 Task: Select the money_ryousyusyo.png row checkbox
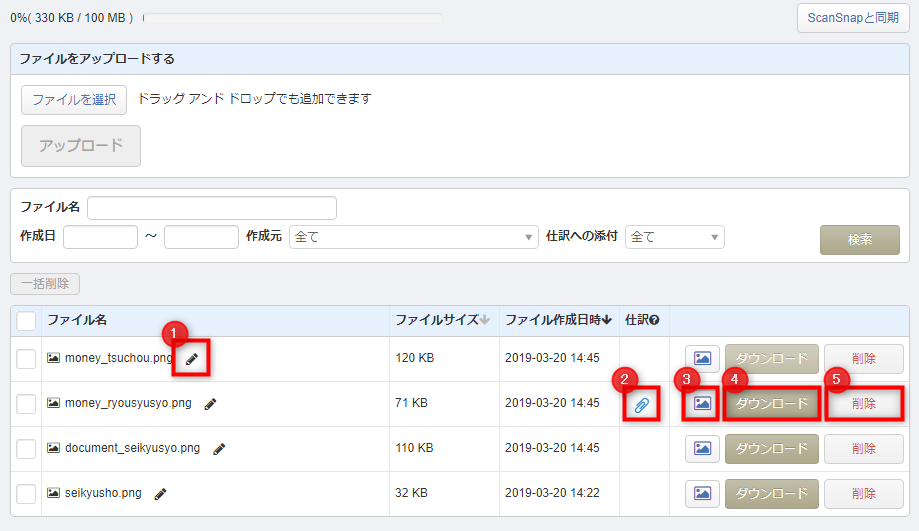click(x=26, y=404)
